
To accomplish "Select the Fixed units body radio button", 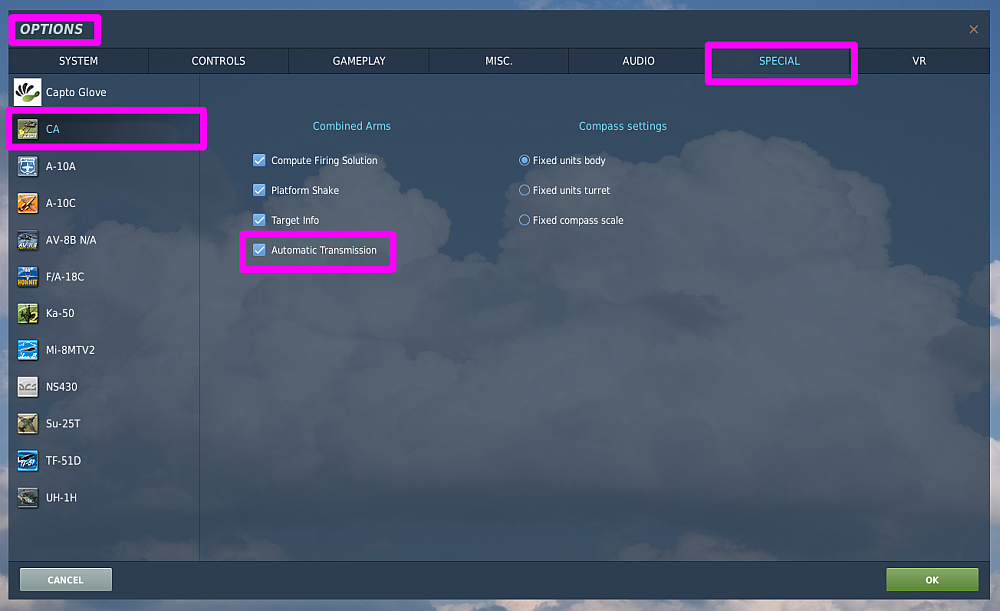I will point(524,160).
